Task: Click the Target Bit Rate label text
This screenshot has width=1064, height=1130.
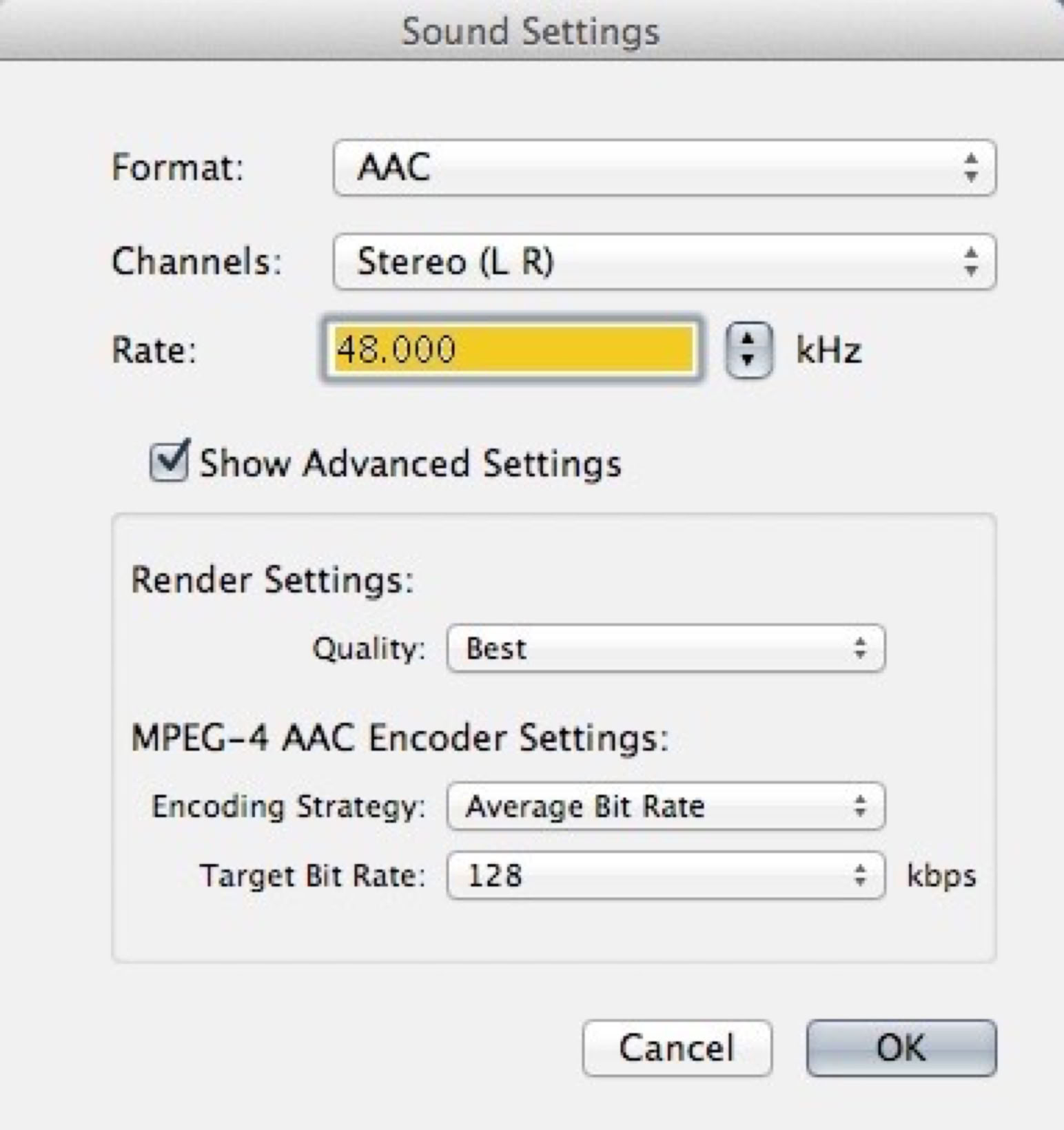Action: pos(313,876)
